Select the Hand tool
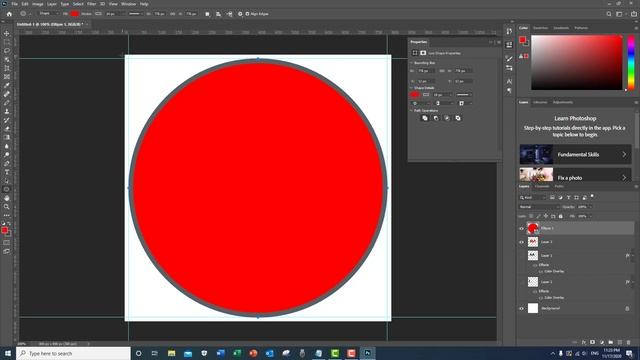This screenshot has height=360, width=640. tap(7, 198)
